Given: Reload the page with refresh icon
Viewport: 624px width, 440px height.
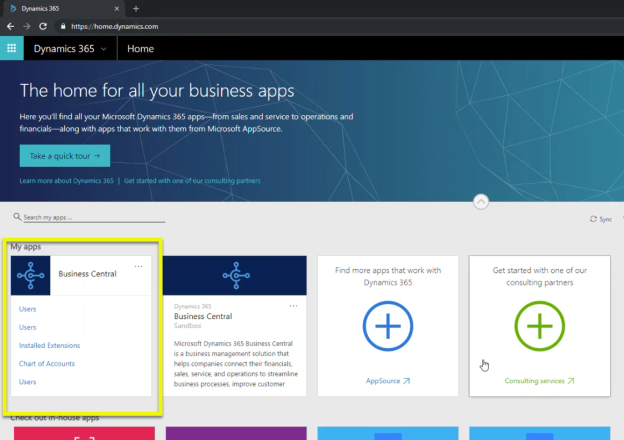Looking at the screenshot, I should coord(43,26).
